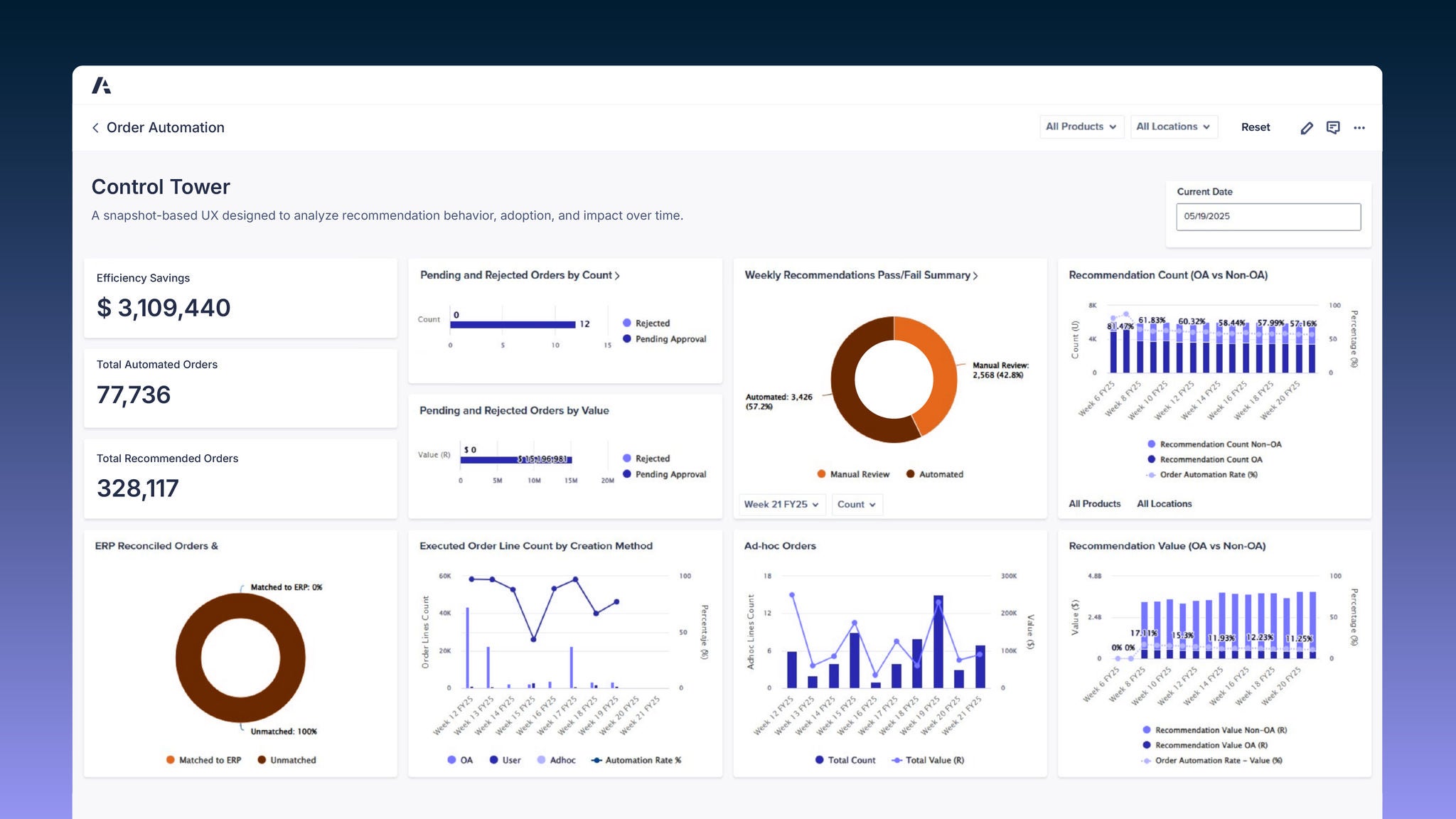Open Pending and Rejected Orders by Count details
The image size is (1456, 819).
coord(520,275)
